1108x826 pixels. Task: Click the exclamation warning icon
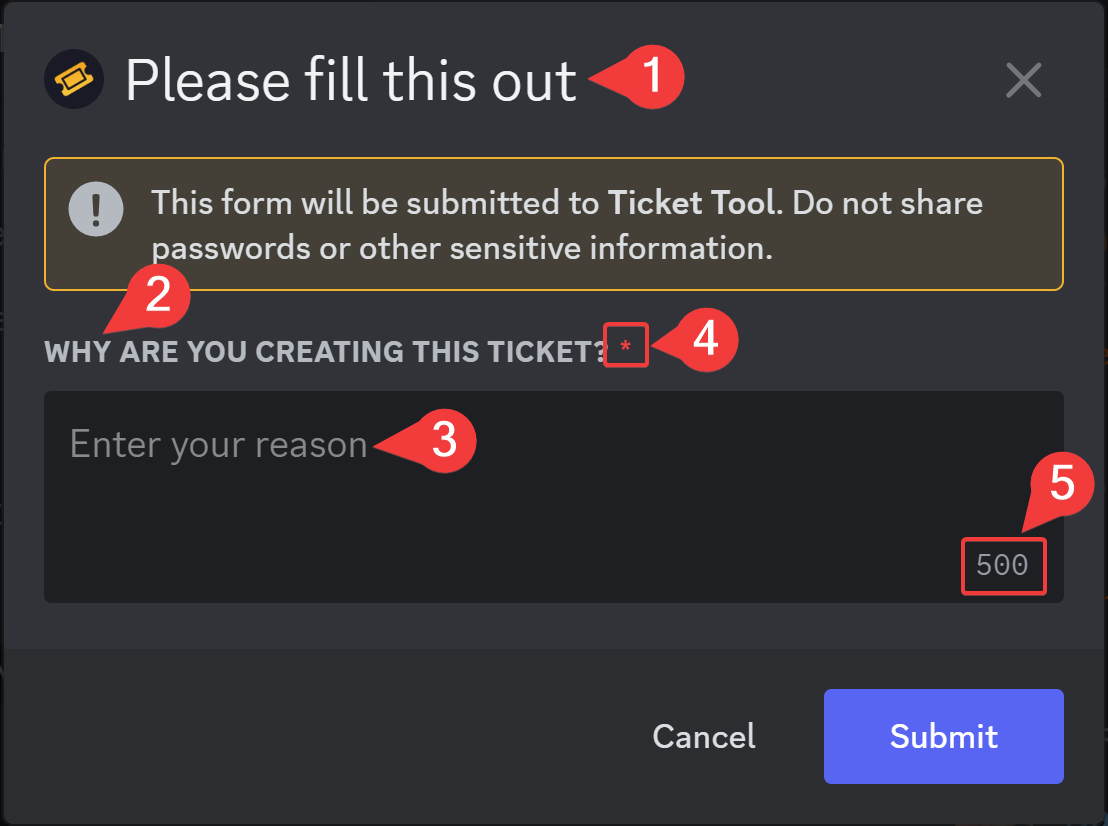click(96, 210)
